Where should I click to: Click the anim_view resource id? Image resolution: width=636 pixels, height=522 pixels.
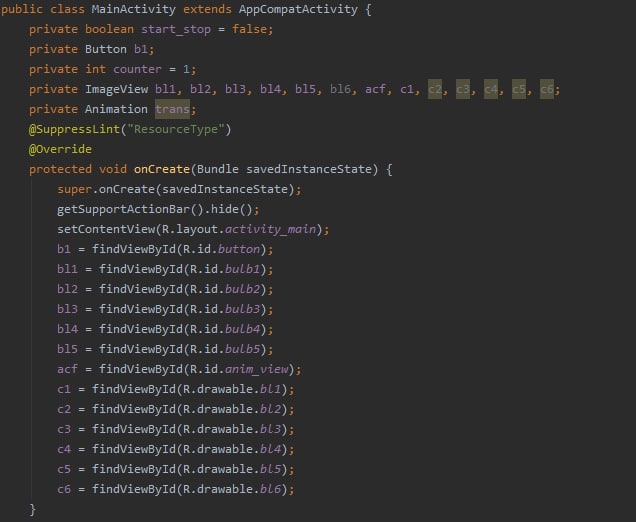(256, 369)
